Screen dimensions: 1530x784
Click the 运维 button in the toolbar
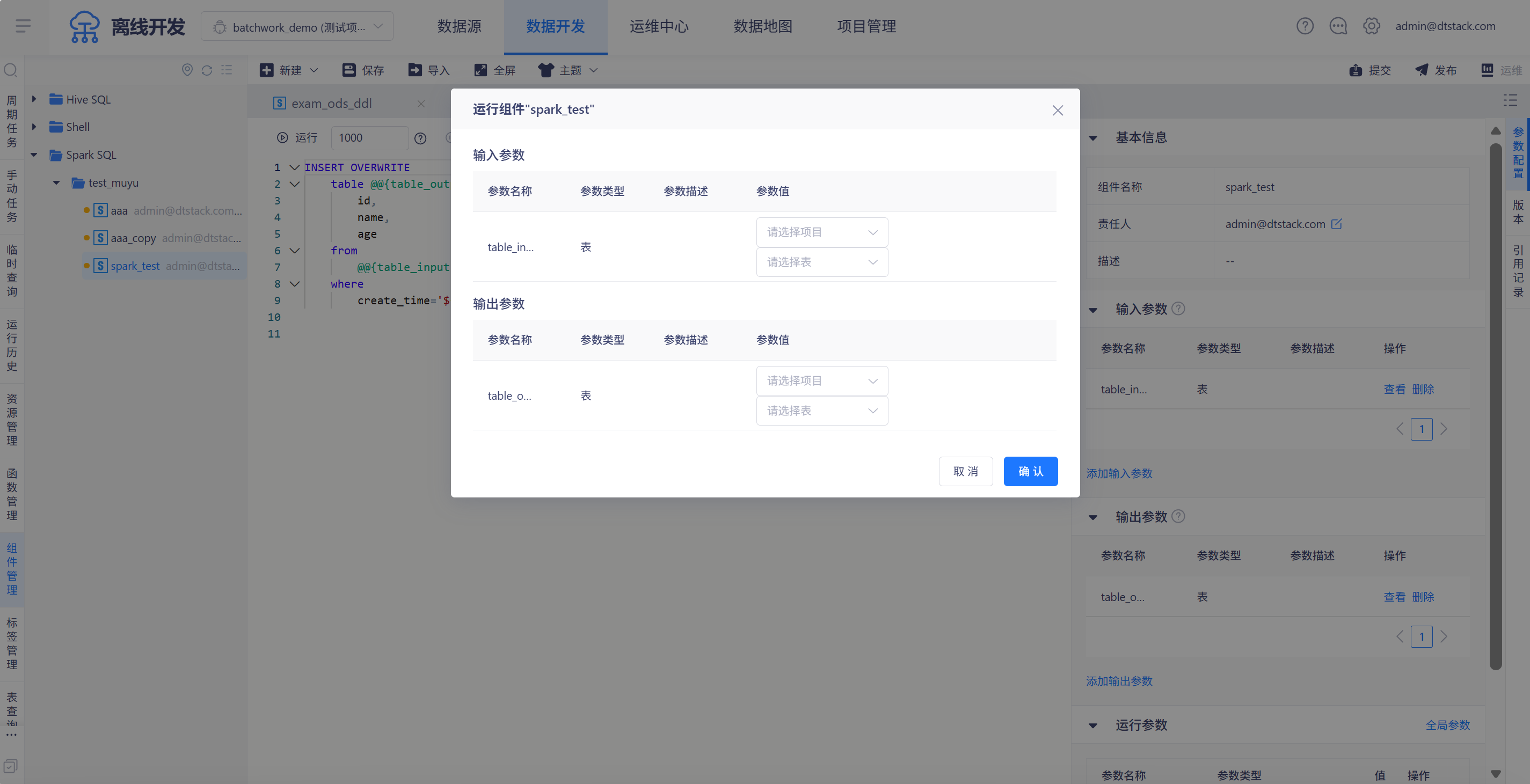click(x=1502, y=71)
